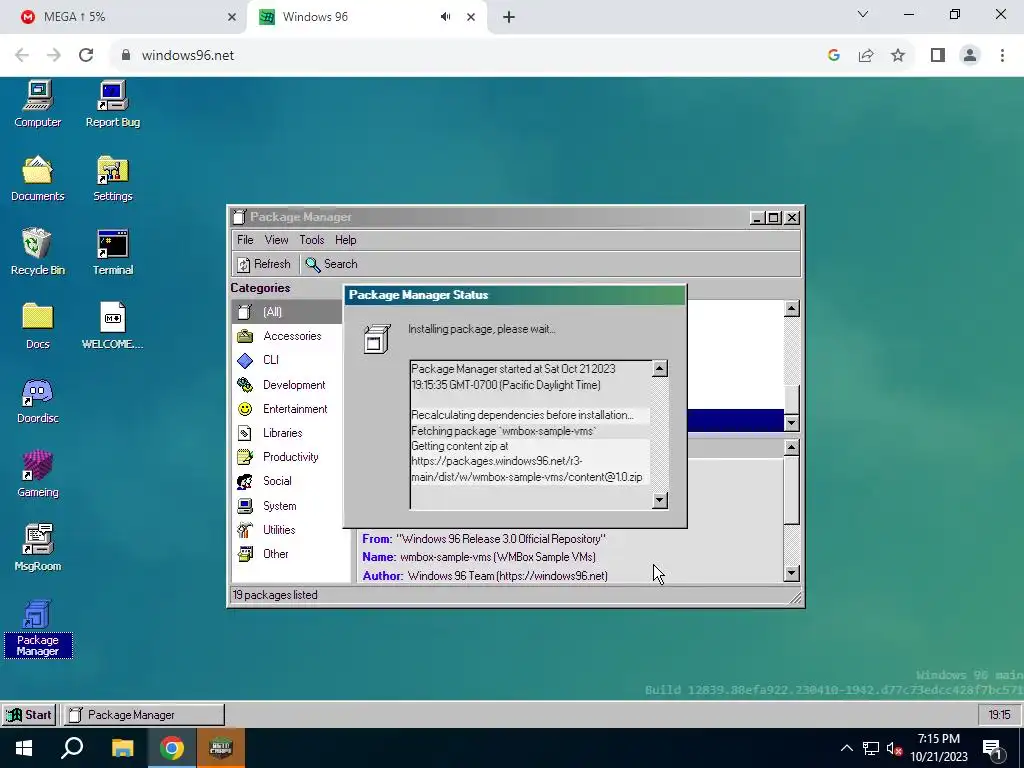This screenshot has width=1024, height=768.
Task: Click the share page icon in Chrome
Action: (x=866, y=56)
